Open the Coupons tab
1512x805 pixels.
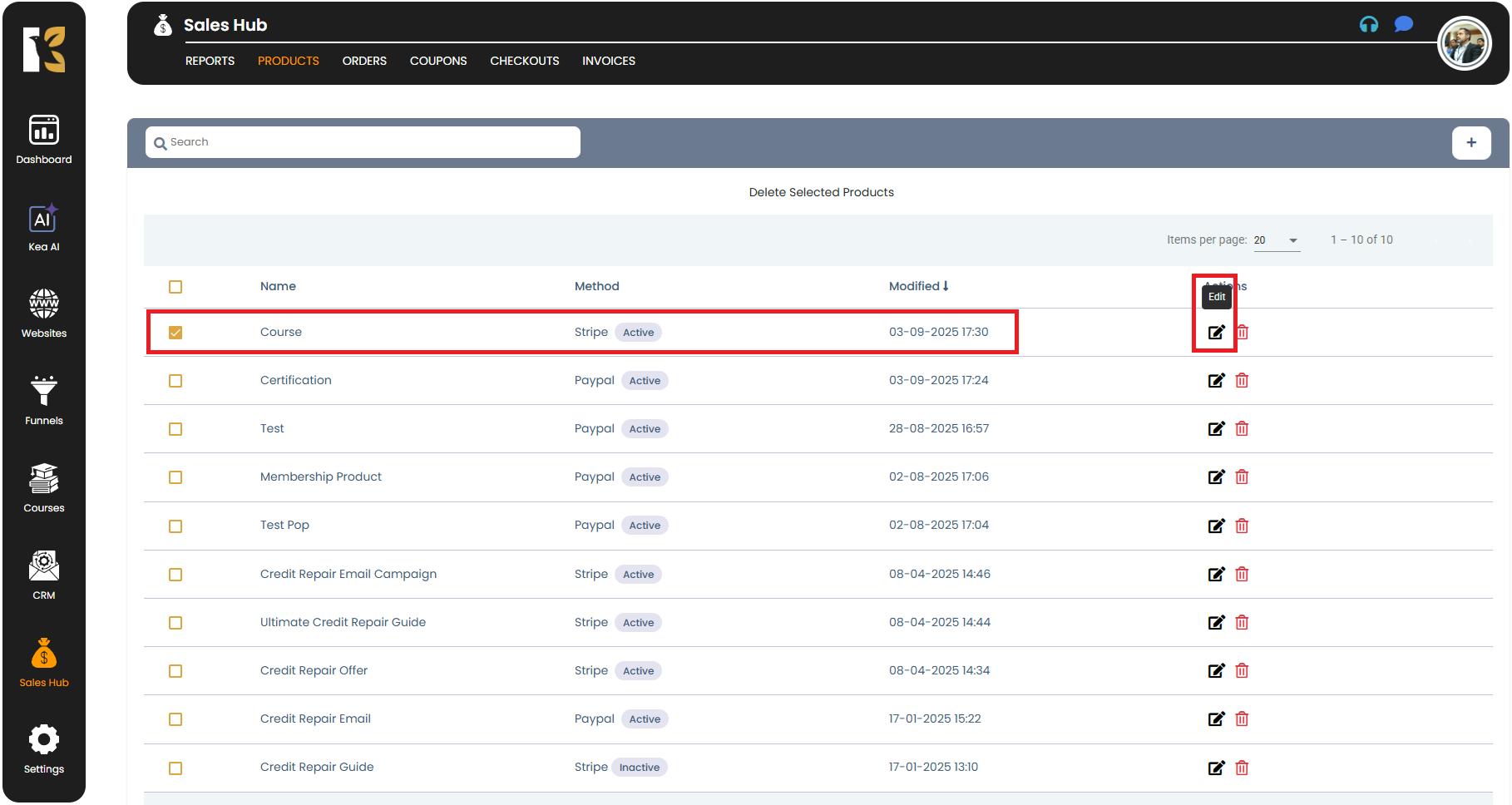pyautogui.click(x=438, y=61)
